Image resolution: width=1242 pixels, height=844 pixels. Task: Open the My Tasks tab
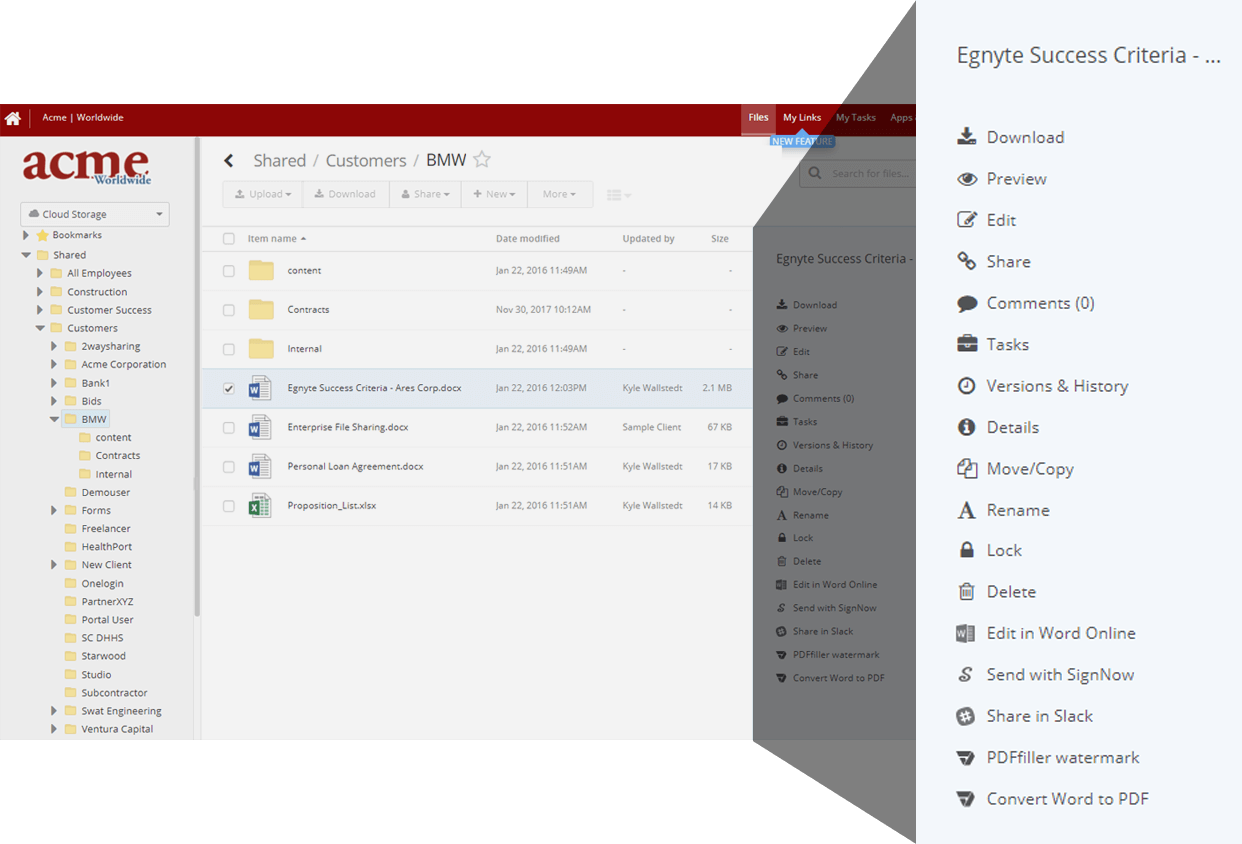click(855, 118)
